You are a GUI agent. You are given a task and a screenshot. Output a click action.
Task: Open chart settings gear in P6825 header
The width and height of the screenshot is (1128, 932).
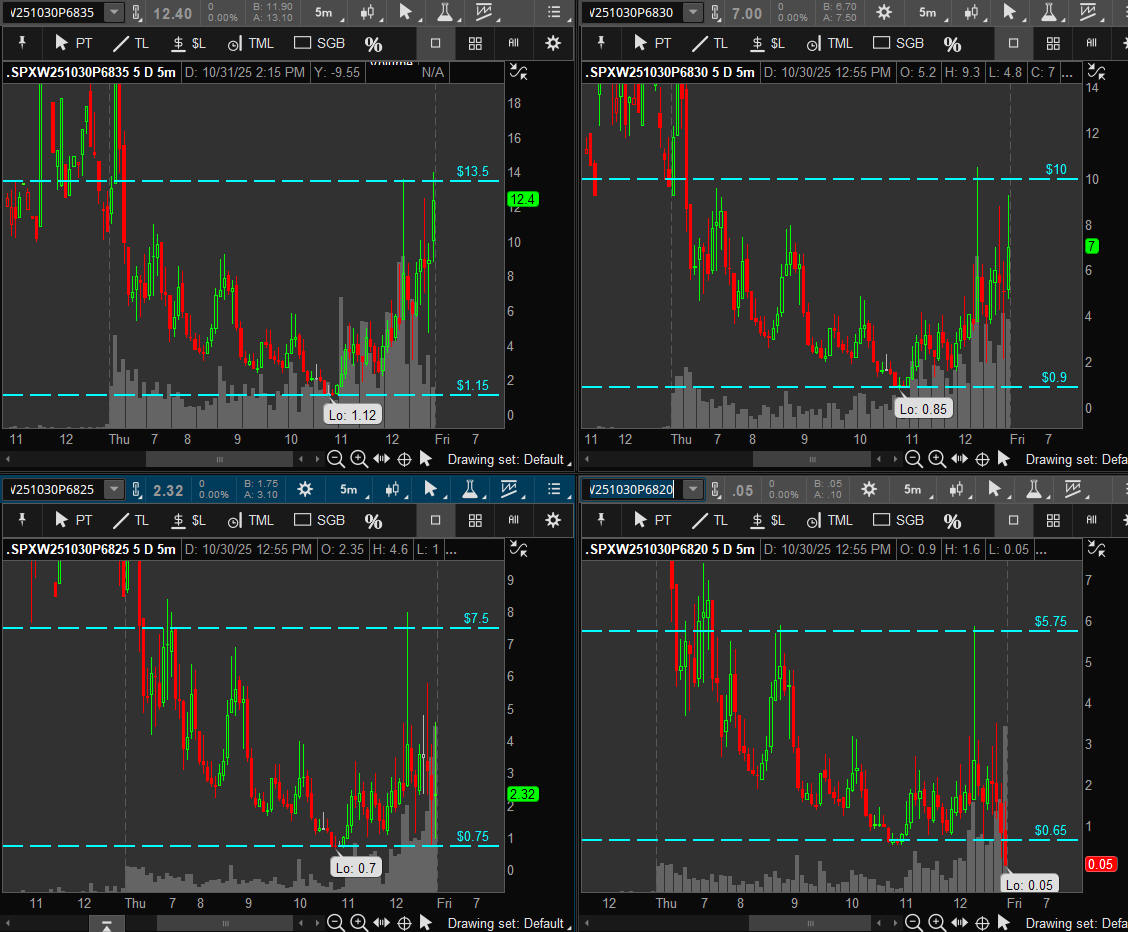(305, 489)
